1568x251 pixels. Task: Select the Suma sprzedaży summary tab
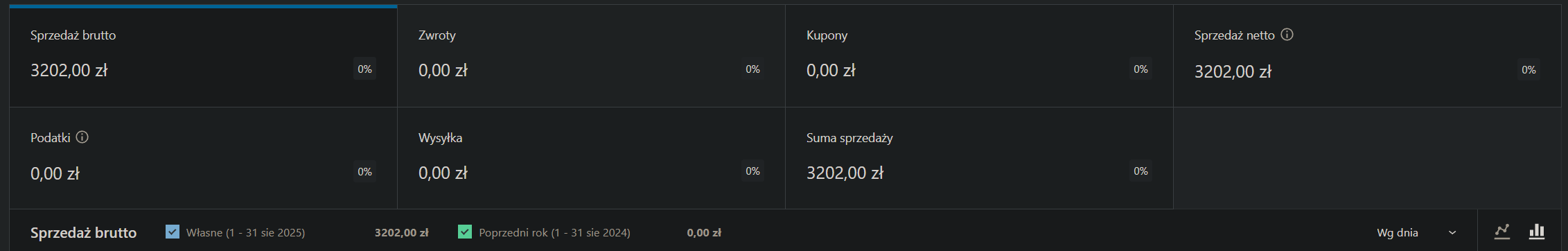pyautogui.click(x=979, y=158)
